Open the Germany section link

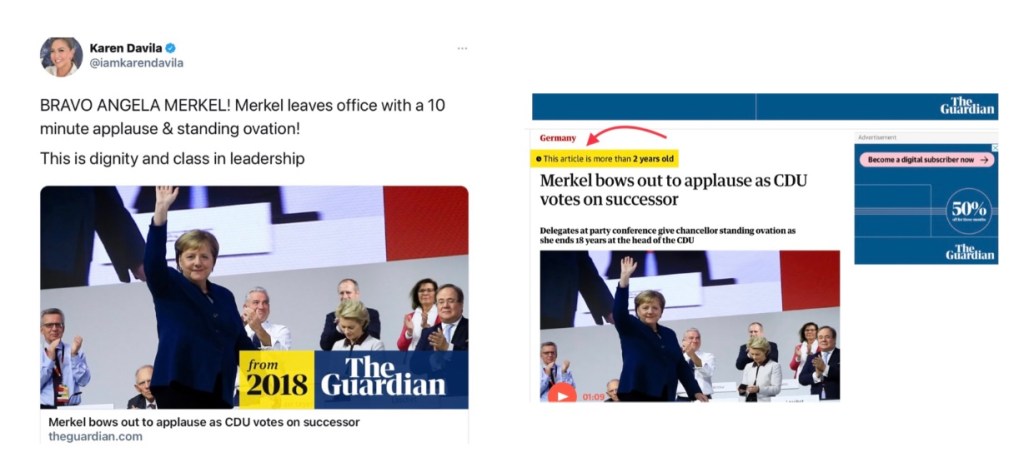[558, 138]
